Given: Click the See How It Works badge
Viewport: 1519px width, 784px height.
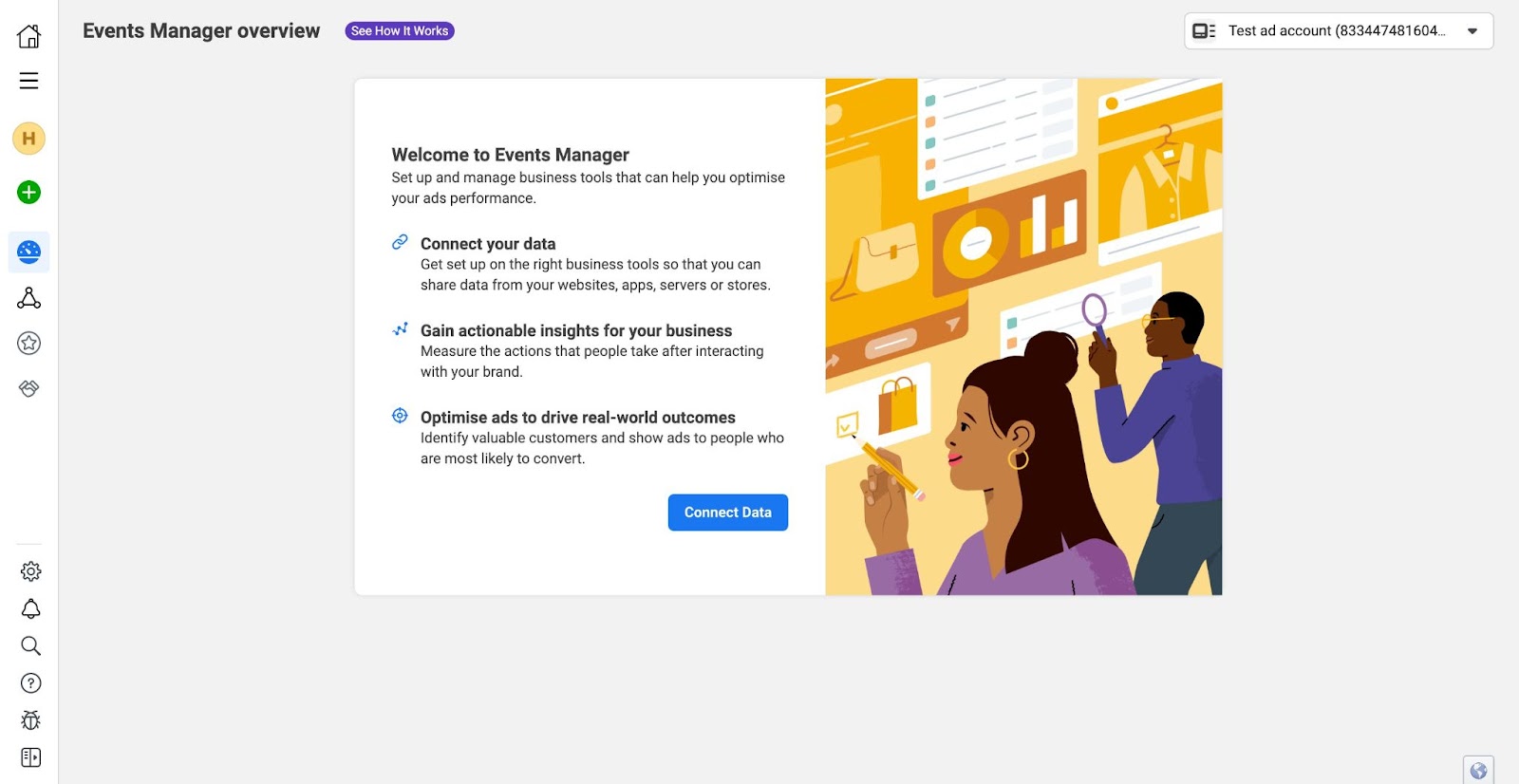Looking at the screenshot, I should pos(400,31).
